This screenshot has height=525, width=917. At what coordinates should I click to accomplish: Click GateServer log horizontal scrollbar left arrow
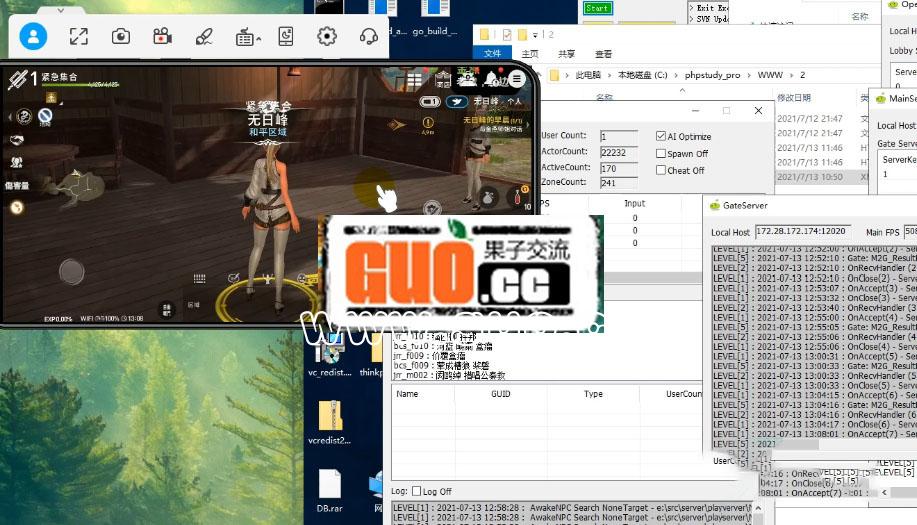(x=884, y=492)
